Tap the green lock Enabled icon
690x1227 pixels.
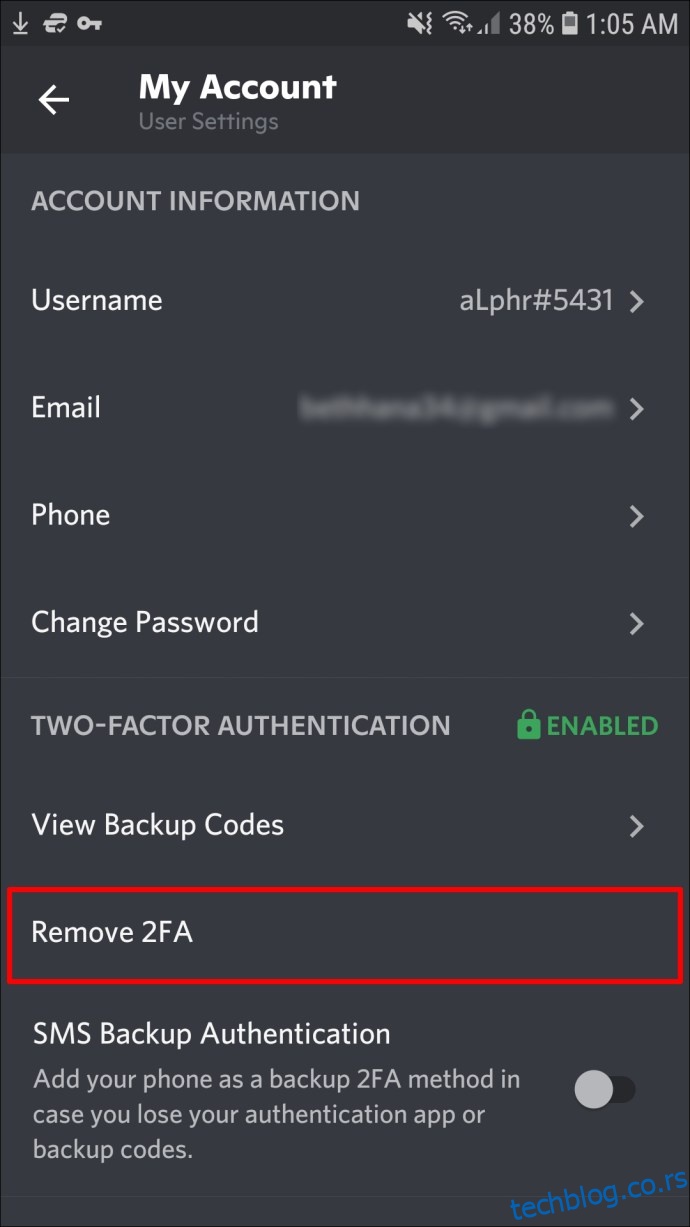click(528, 726)
